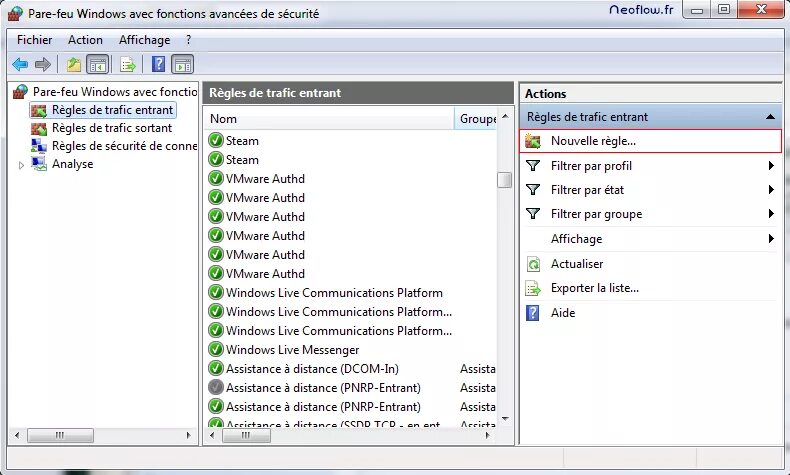Toggle the Action pane toolbar icon
Image resolution: width=790 pixels, height=475 pixels.
[182, 64]
